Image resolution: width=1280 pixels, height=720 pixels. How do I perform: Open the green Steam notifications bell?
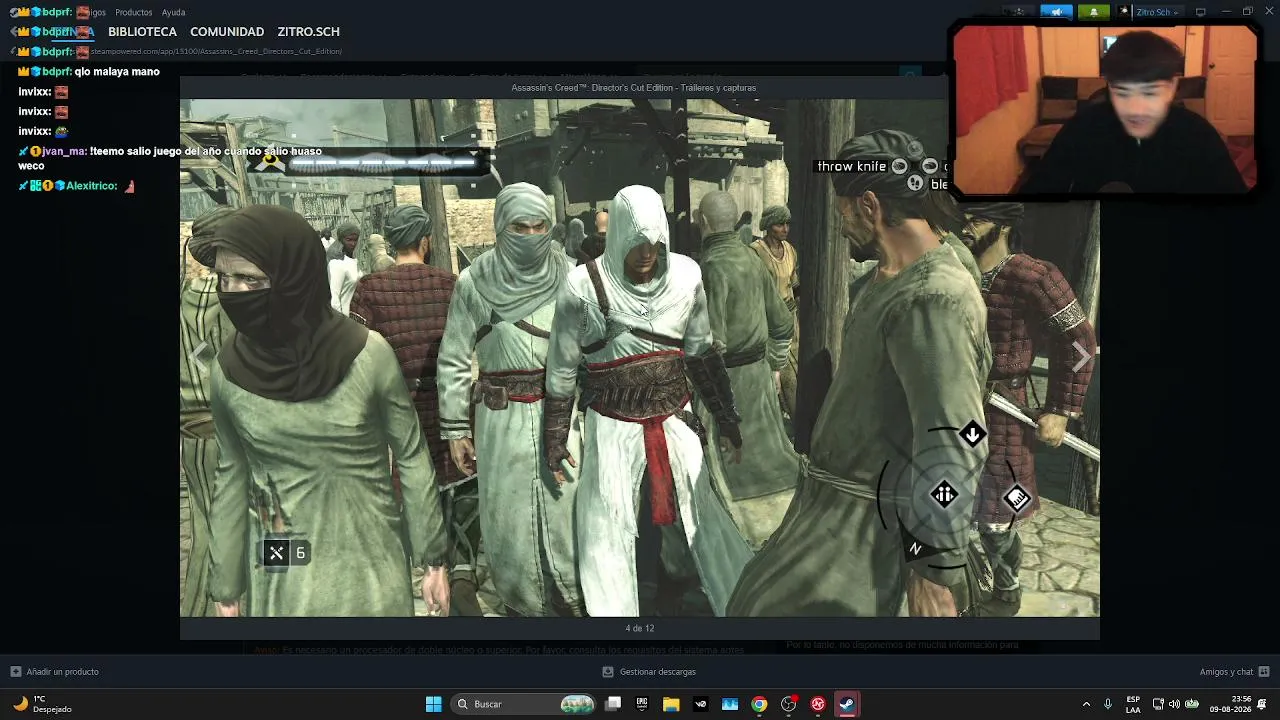[x=1093, y=12]
